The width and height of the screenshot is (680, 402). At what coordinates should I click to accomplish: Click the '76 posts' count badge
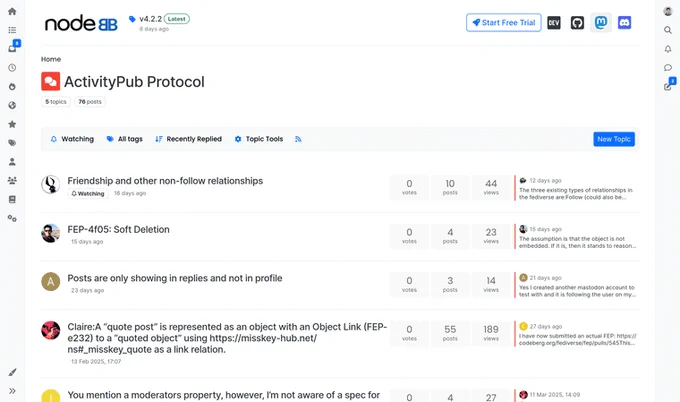click(90, 101)
